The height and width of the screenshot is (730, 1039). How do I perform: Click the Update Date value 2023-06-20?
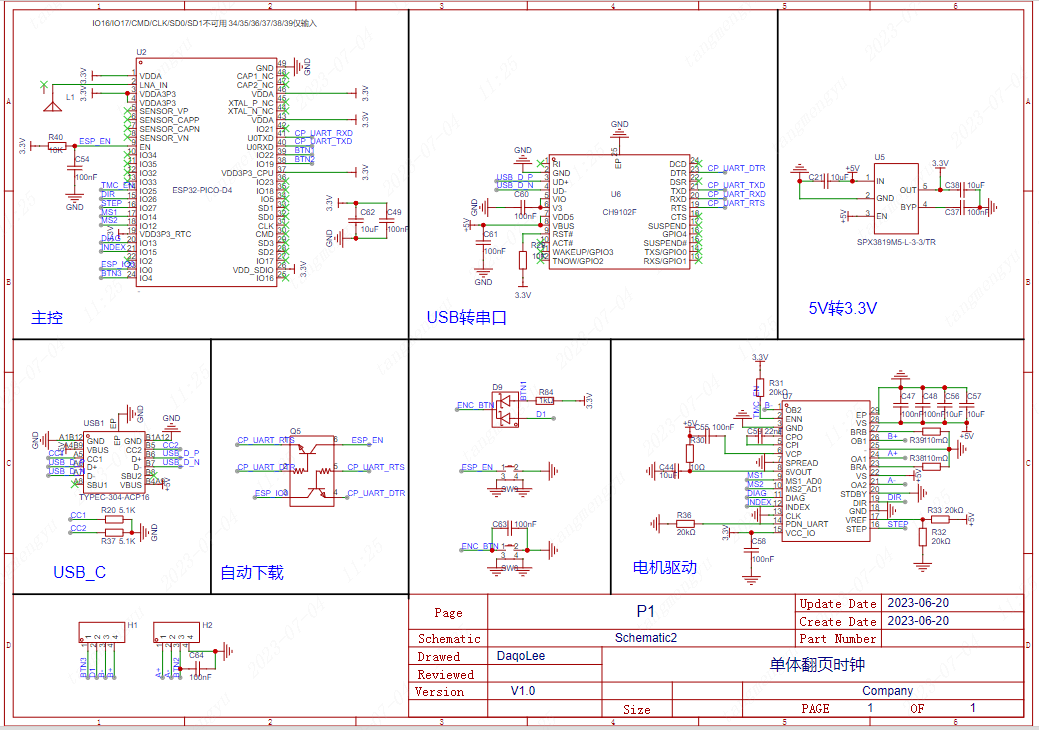(x=917, y=603)
